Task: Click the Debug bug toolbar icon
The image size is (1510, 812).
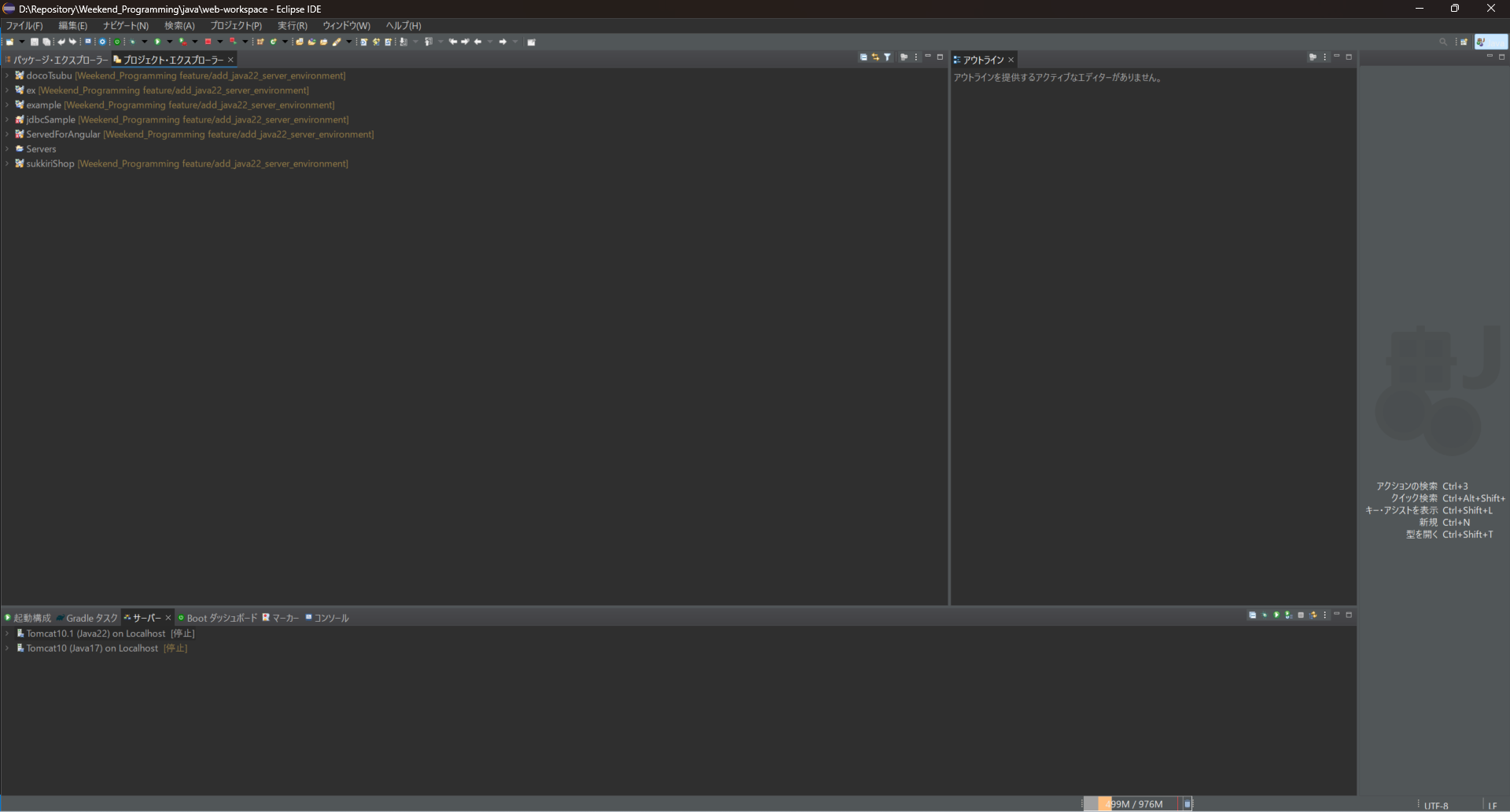Action: click(x=132, y=42)
